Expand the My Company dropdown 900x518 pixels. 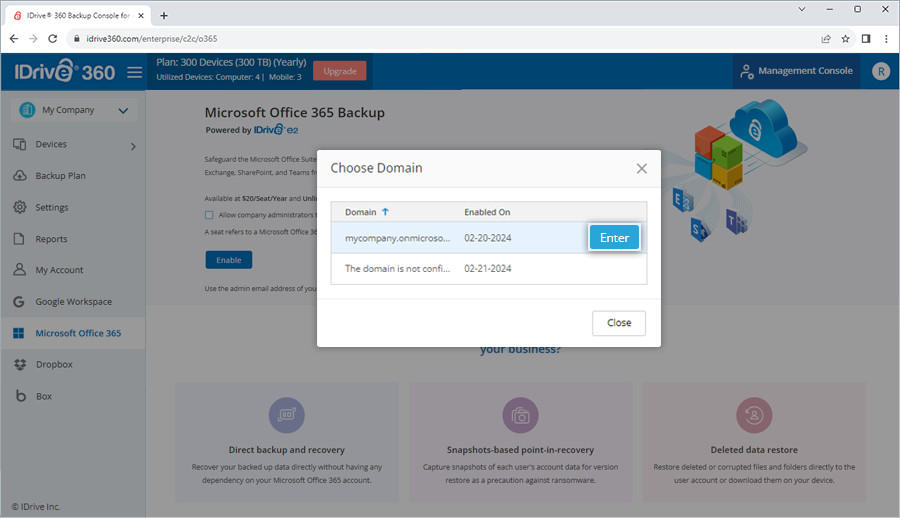[122, 111]
